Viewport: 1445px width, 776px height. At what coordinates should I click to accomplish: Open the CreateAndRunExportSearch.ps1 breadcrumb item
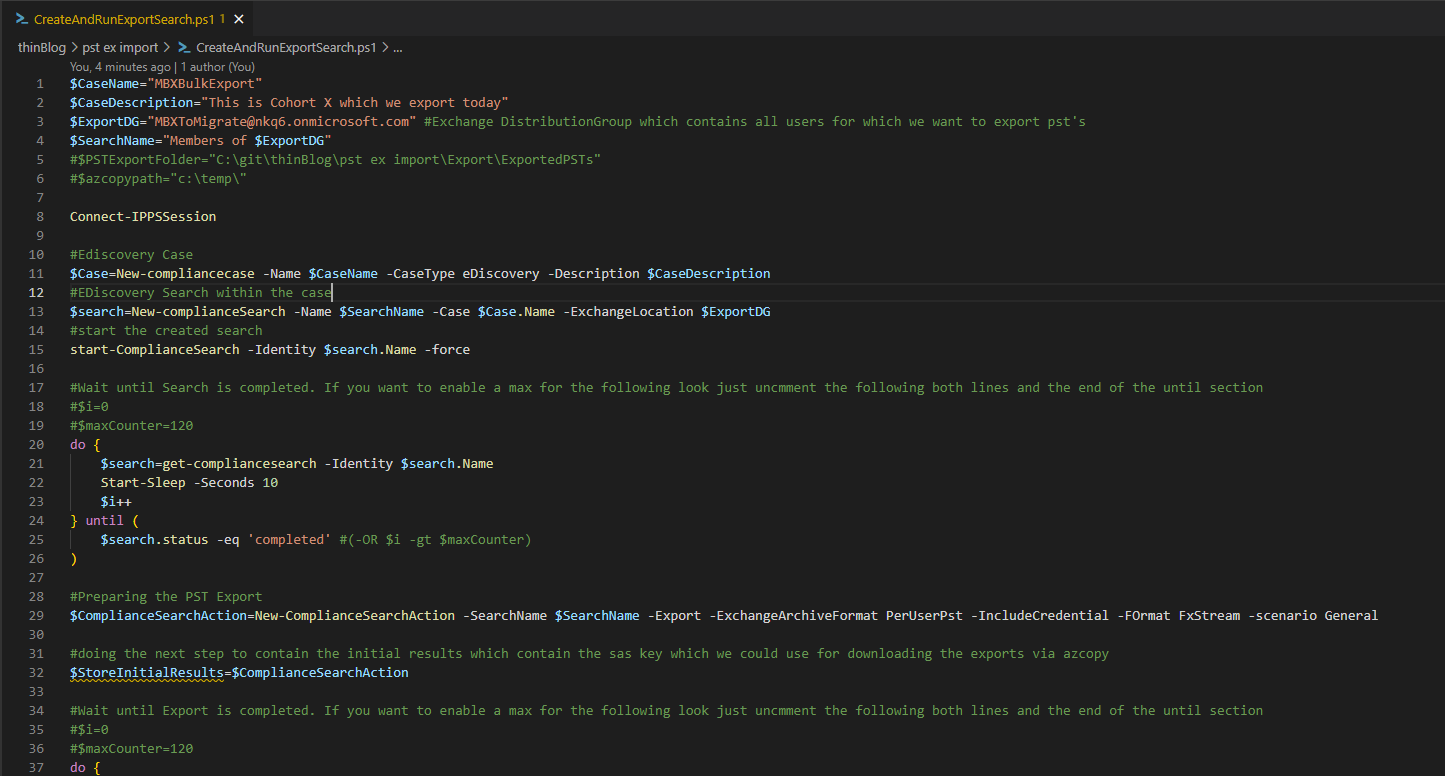[x=286, y=47]
